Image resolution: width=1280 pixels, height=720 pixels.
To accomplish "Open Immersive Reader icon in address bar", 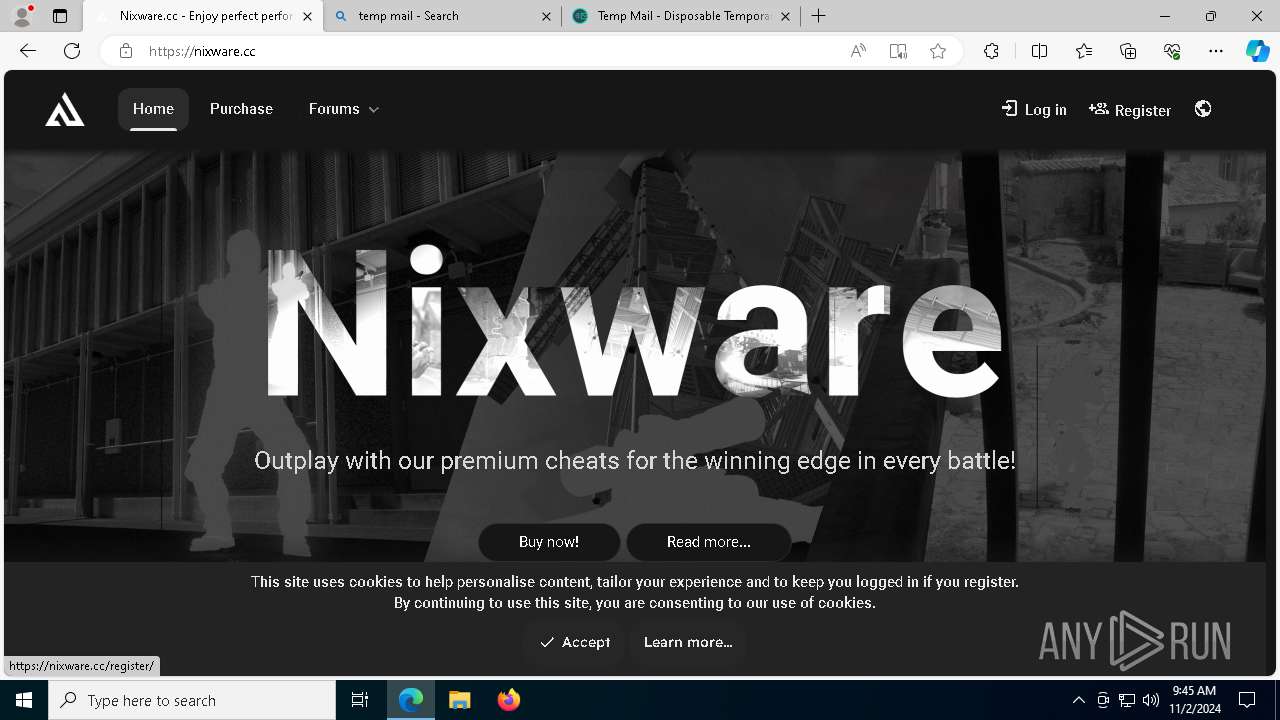I will [898, 51].
